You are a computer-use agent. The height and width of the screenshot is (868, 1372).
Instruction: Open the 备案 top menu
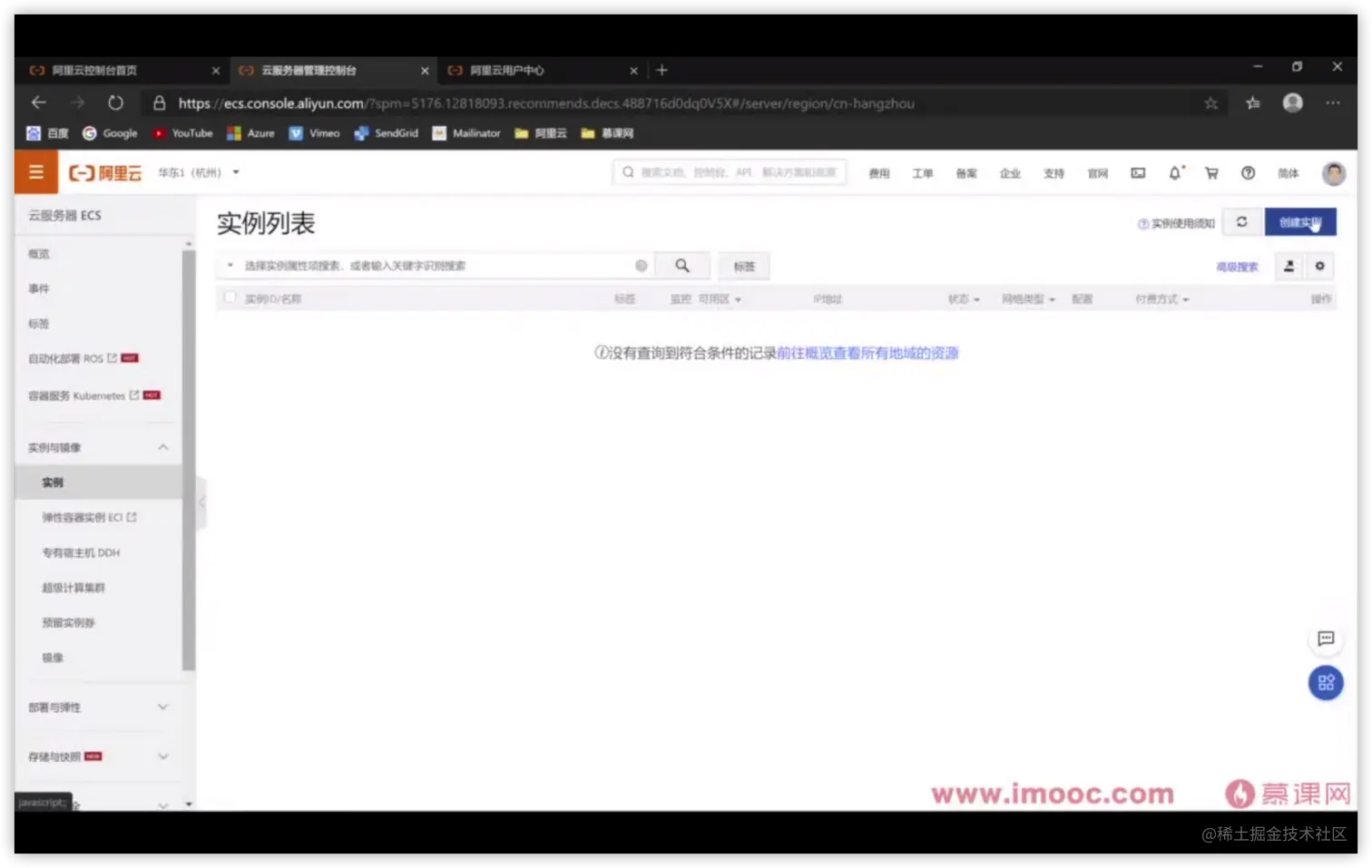(966, 173)
